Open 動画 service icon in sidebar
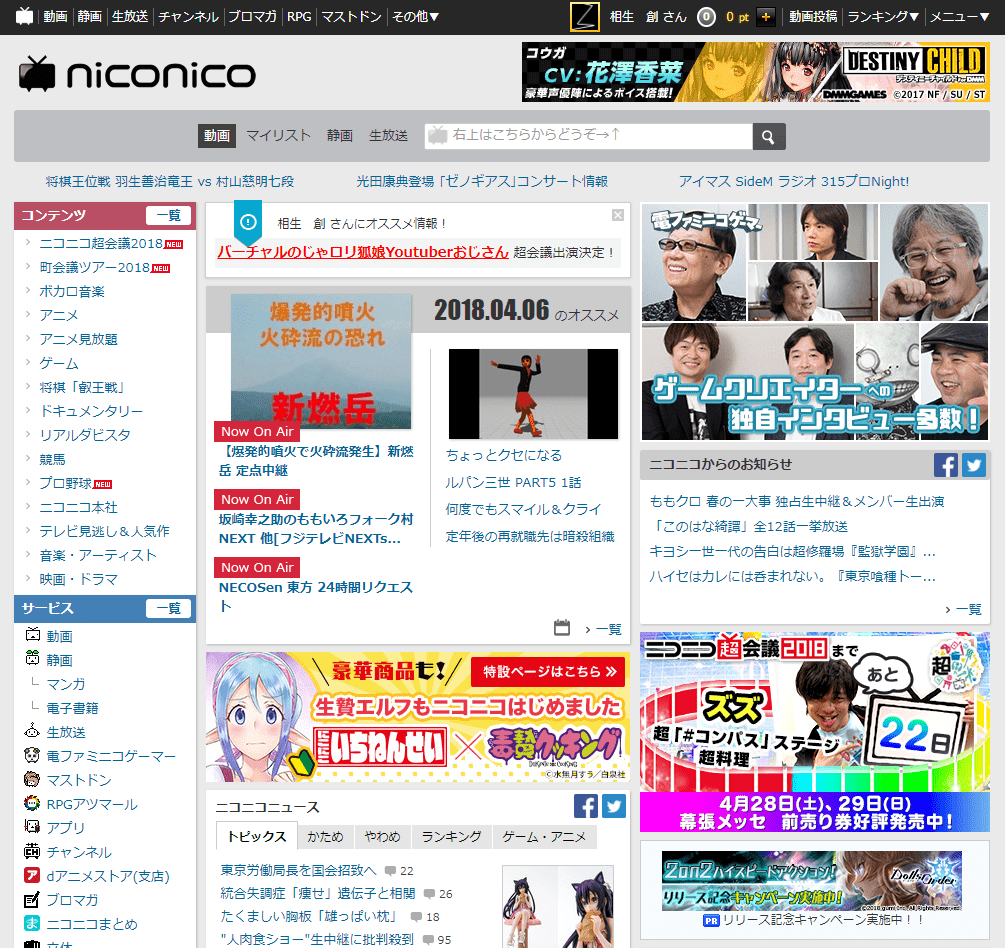Viewport: 1005px width, 948px height. click(x=32, y=635)
